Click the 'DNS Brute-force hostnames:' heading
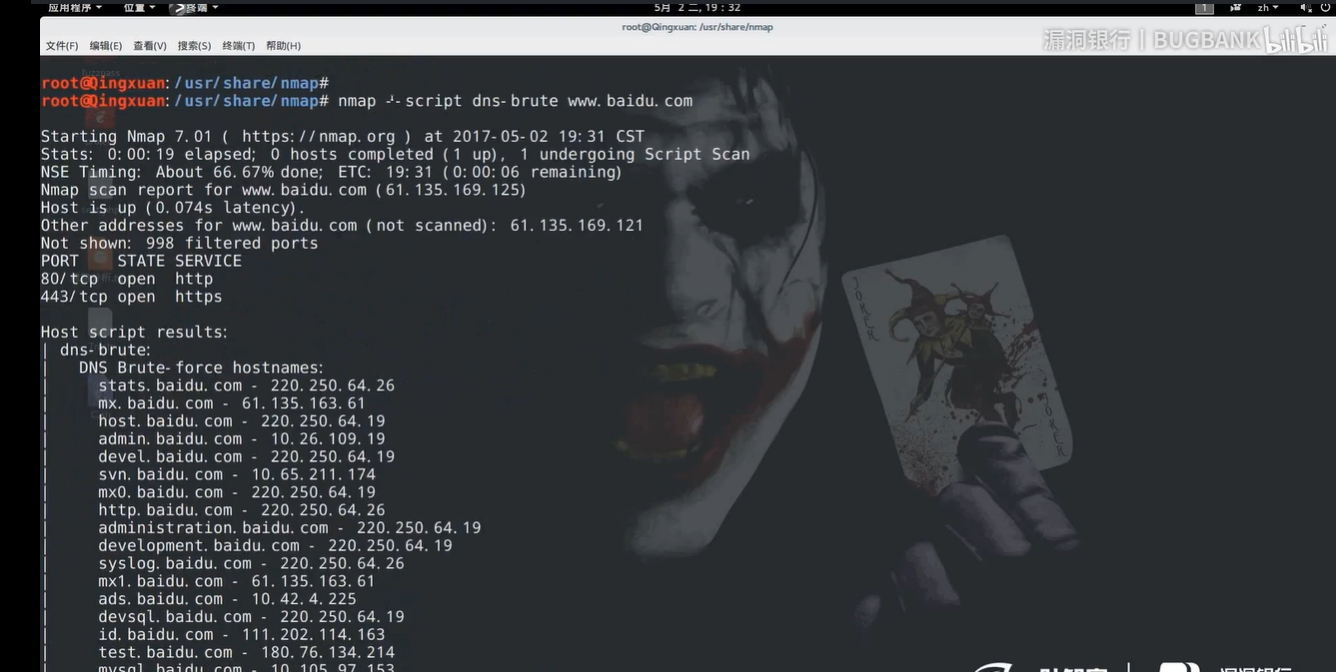 coord(202,368)
